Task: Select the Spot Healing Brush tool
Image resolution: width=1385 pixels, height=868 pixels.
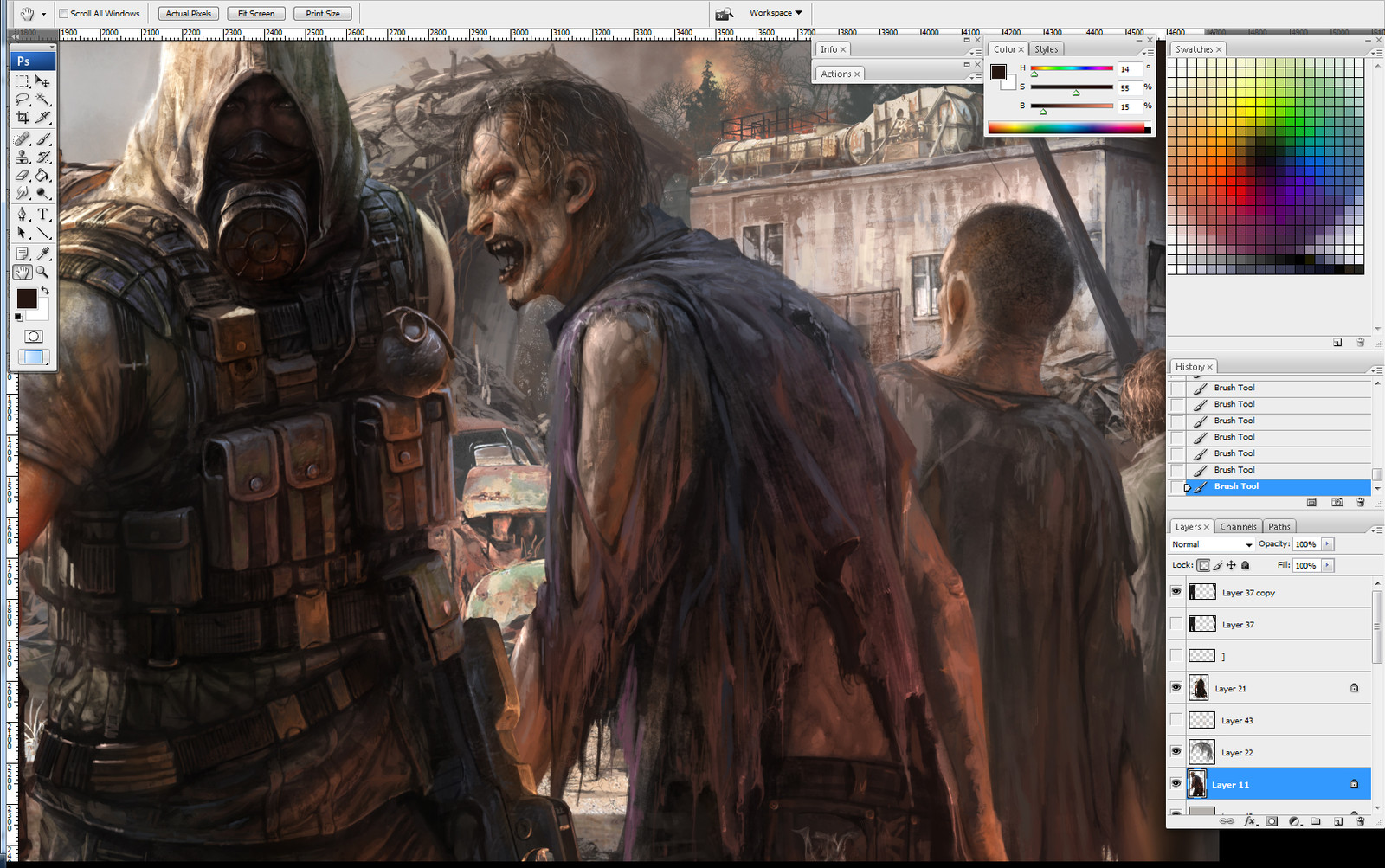Action: (x=23, y=139)
